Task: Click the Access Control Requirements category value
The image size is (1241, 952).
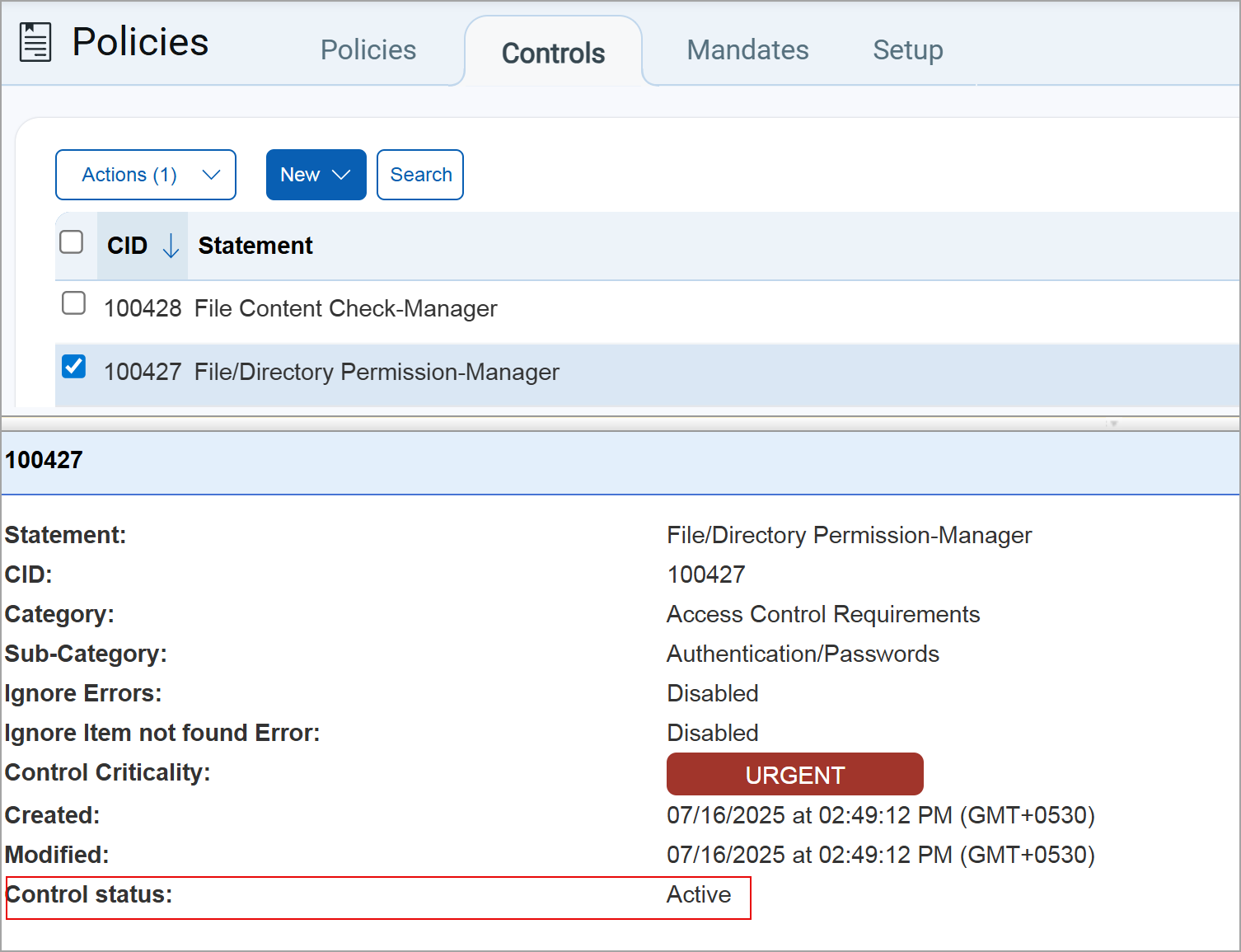Action: point(823,614)
